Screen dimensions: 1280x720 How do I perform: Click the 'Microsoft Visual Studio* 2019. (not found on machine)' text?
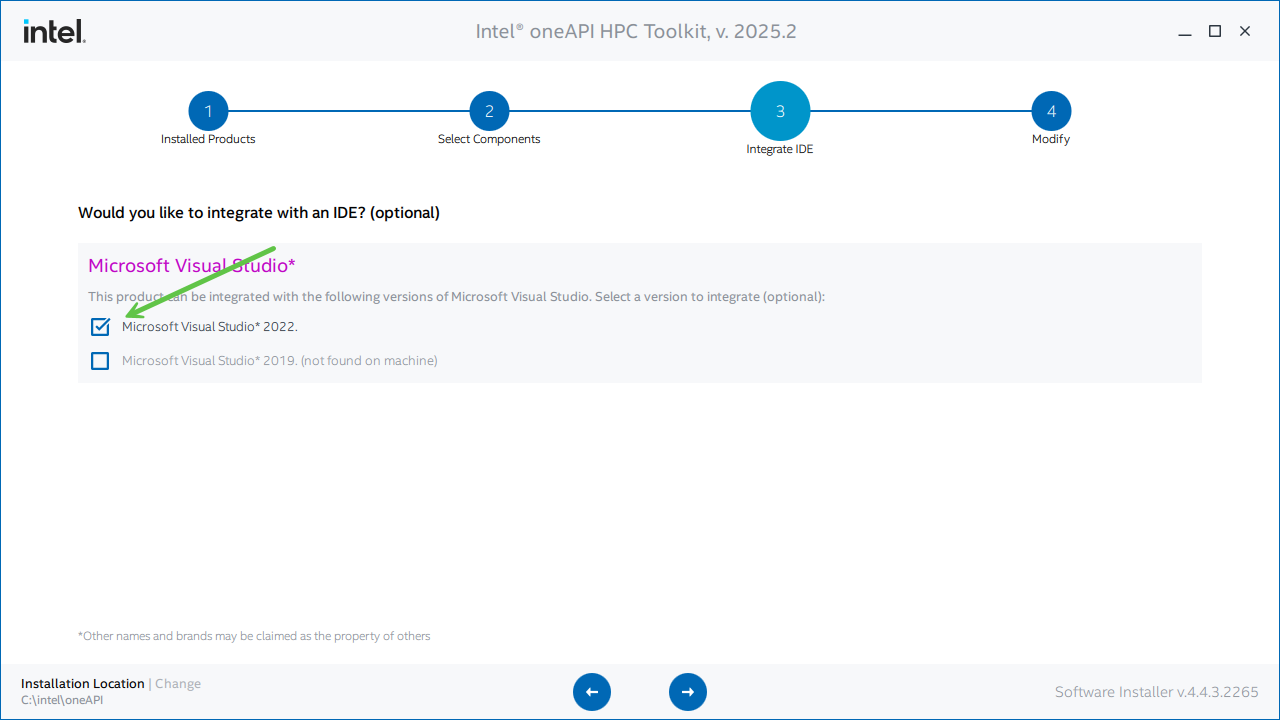tap(280, 361)
